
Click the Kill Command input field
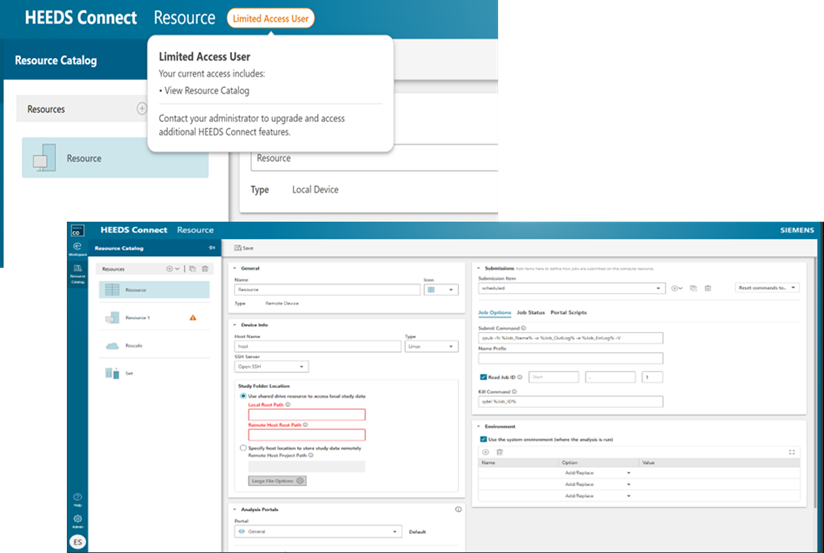coord(571,402)
